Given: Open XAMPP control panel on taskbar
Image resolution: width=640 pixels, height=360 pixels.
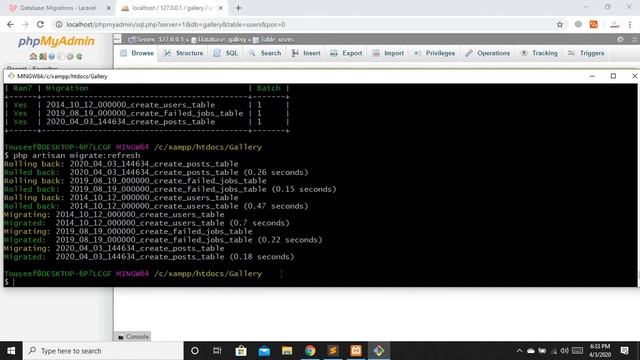Looking at the screenshot, I should click(x=356, y=351).
